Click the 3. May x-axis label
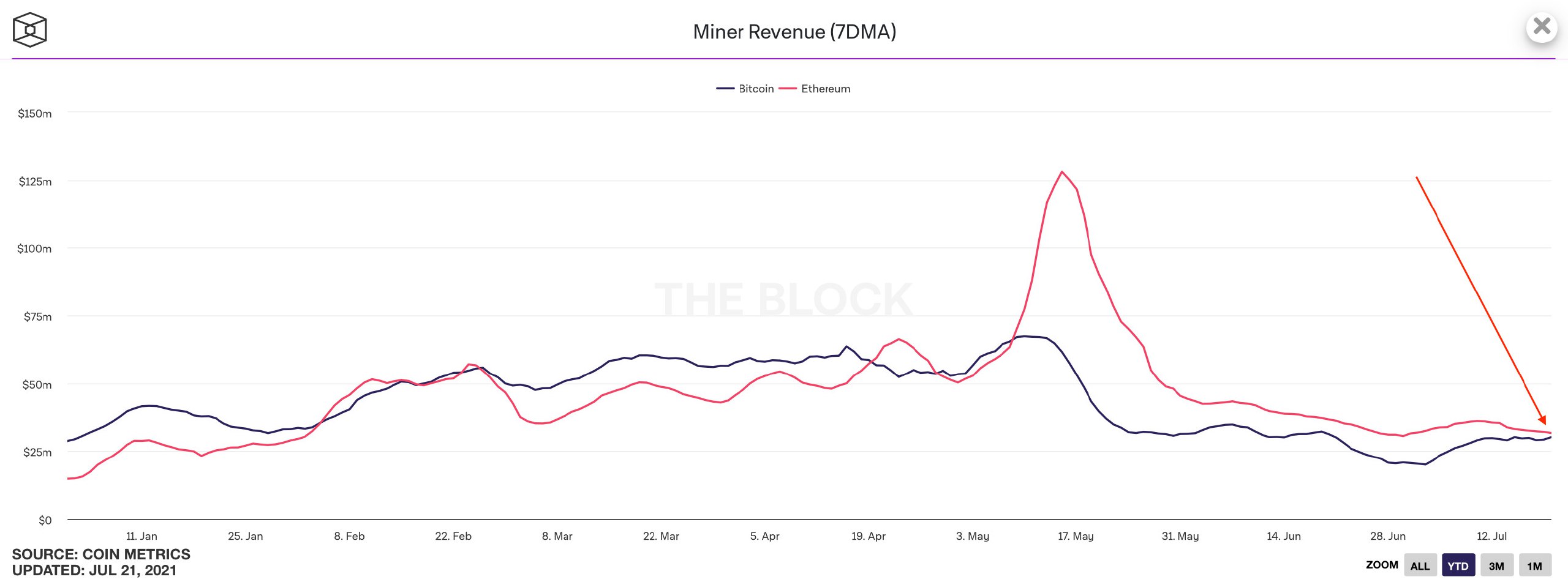The height and width of the screenshot is (582, 1568). (973, 536)
